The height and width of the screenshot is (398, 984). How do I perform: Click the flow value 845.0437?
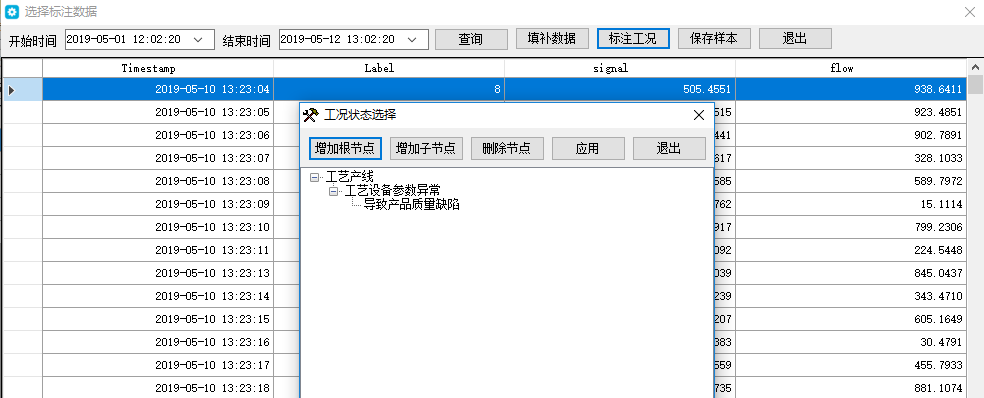coord(938,273)
